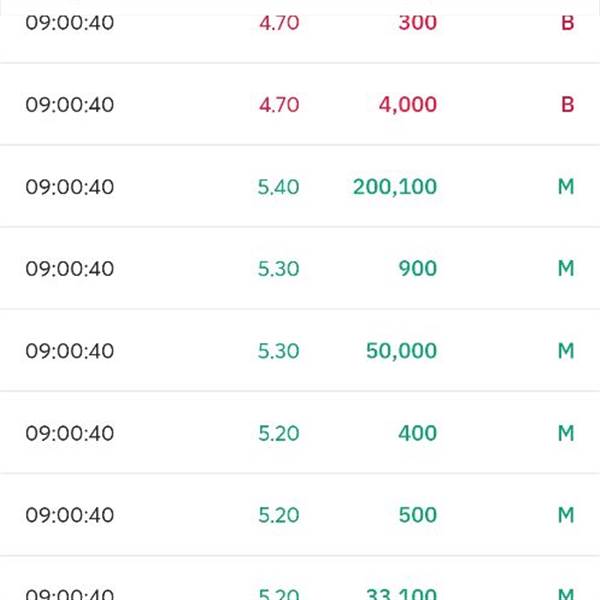Select the M marker in the 900 row
Image resolution: width=600 pixels, height=600 pixels.
566,269
